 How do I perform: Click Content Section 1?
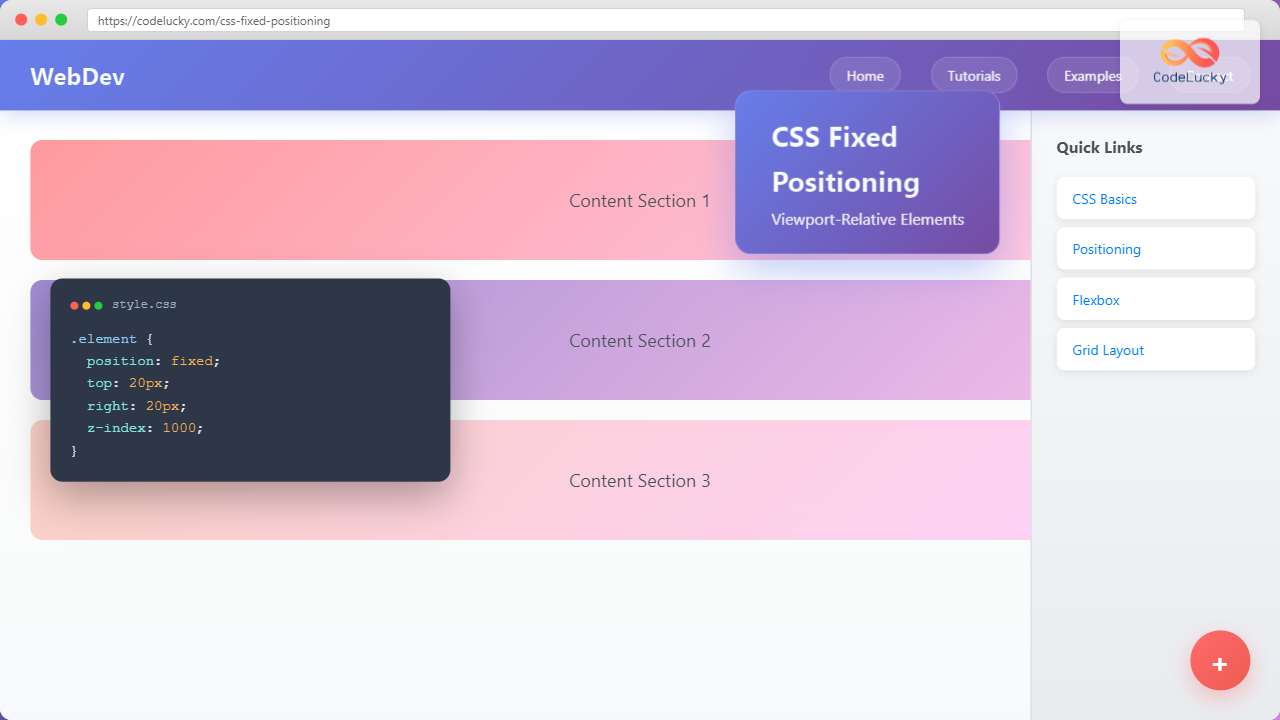pos(639,200)
